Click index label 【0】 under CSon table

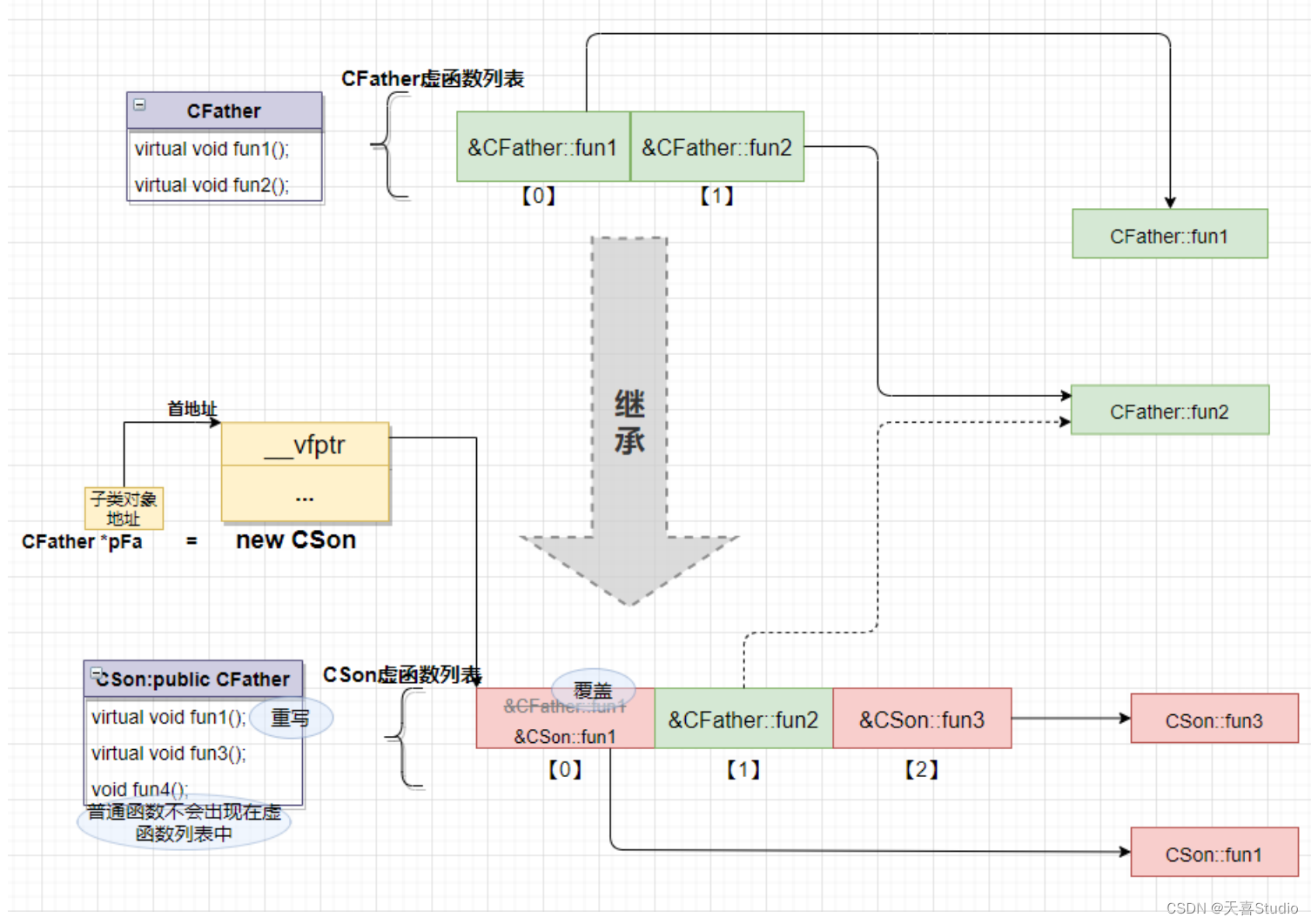coord(565,770)
